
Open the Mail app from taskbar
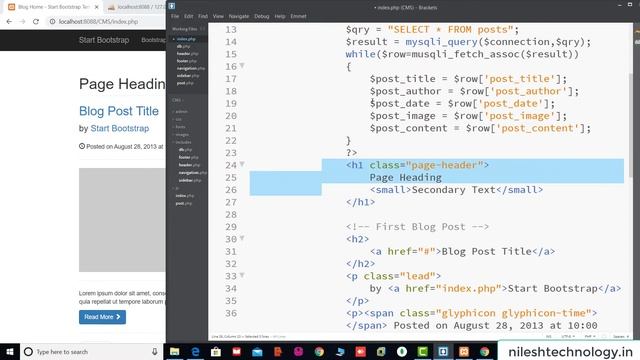257,351
